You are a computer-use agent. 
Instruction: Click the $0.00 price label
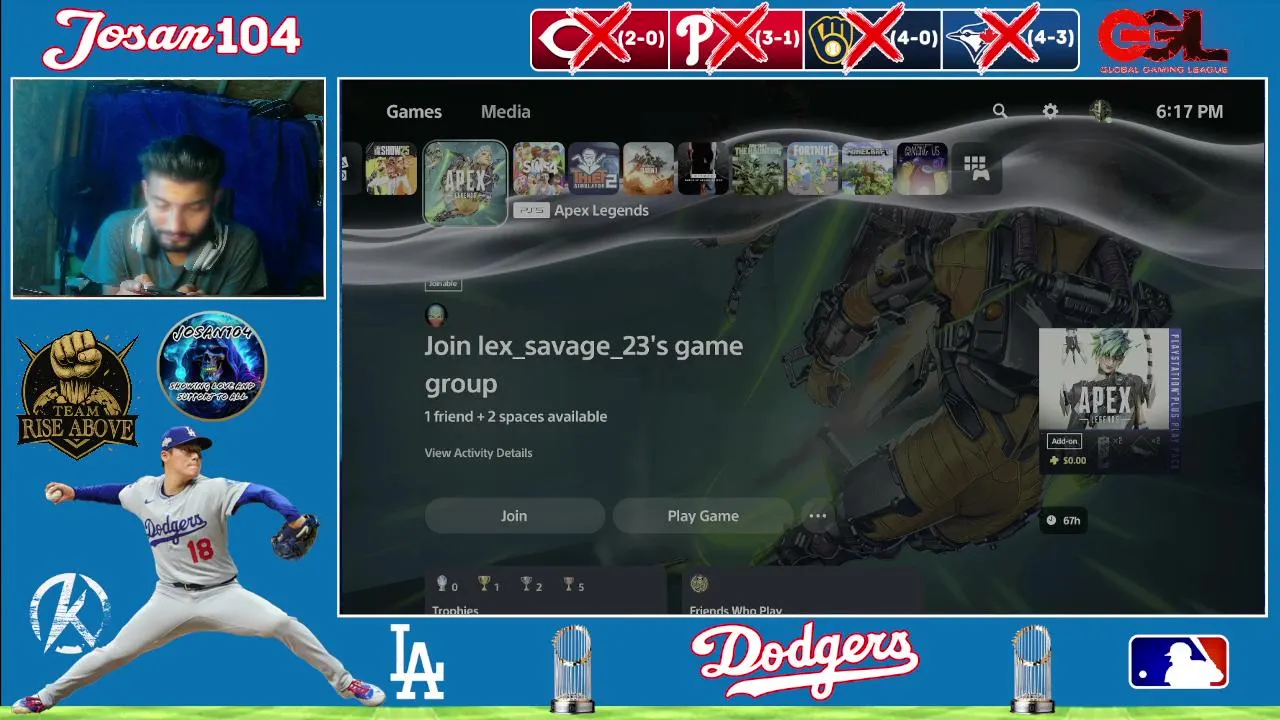pyautogui.click(x=1068, y=461)
